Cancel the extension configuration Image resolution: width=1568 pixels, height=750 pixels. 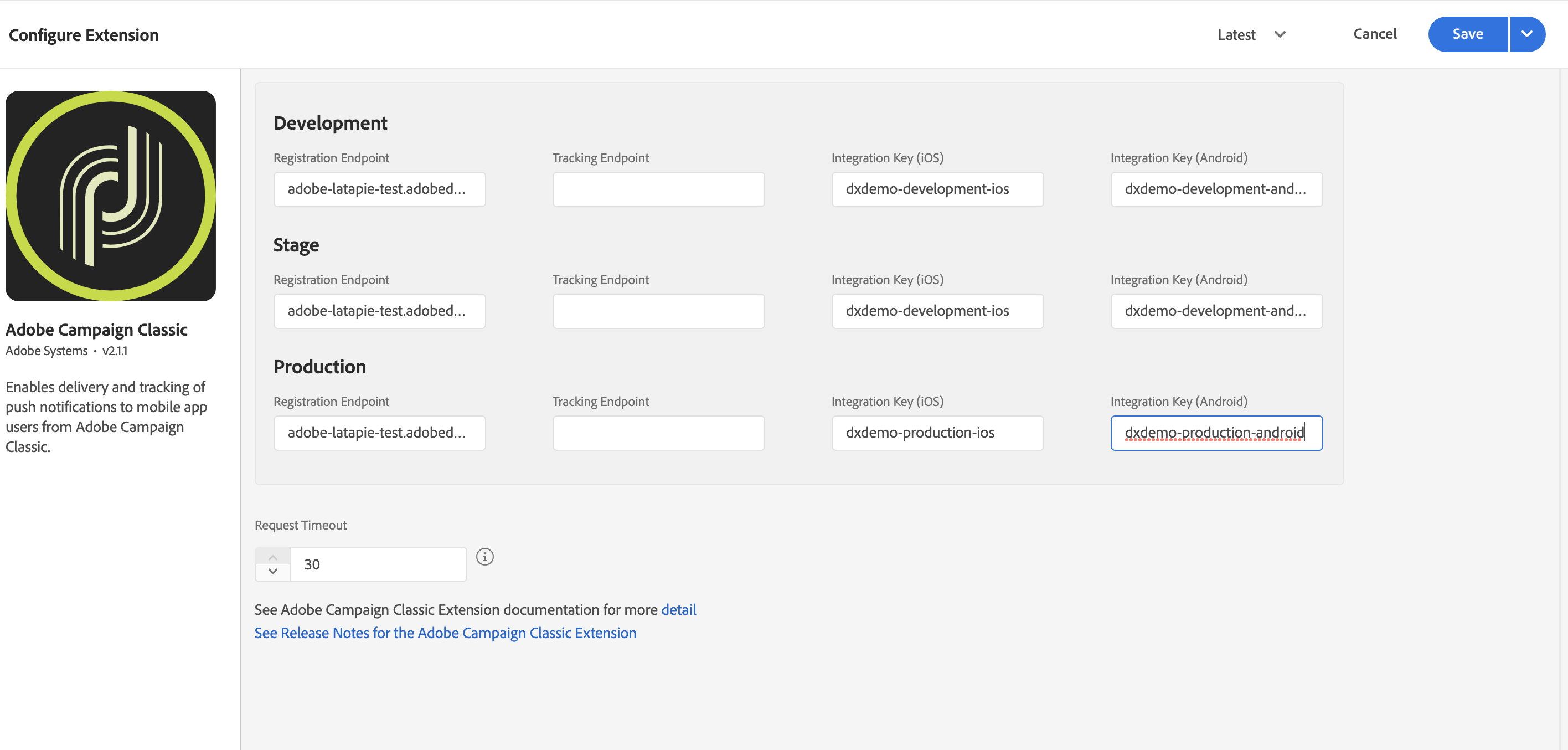[x=1374, y=34]
